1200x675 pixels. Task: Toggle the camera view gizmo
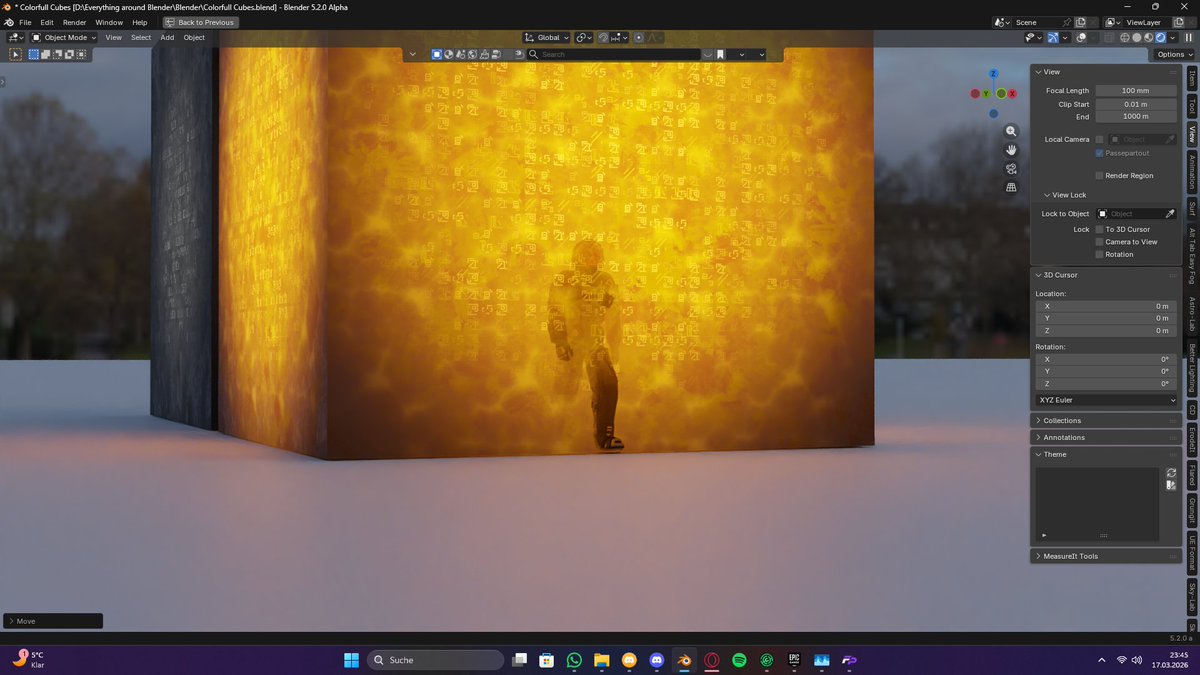(1011, 168)
